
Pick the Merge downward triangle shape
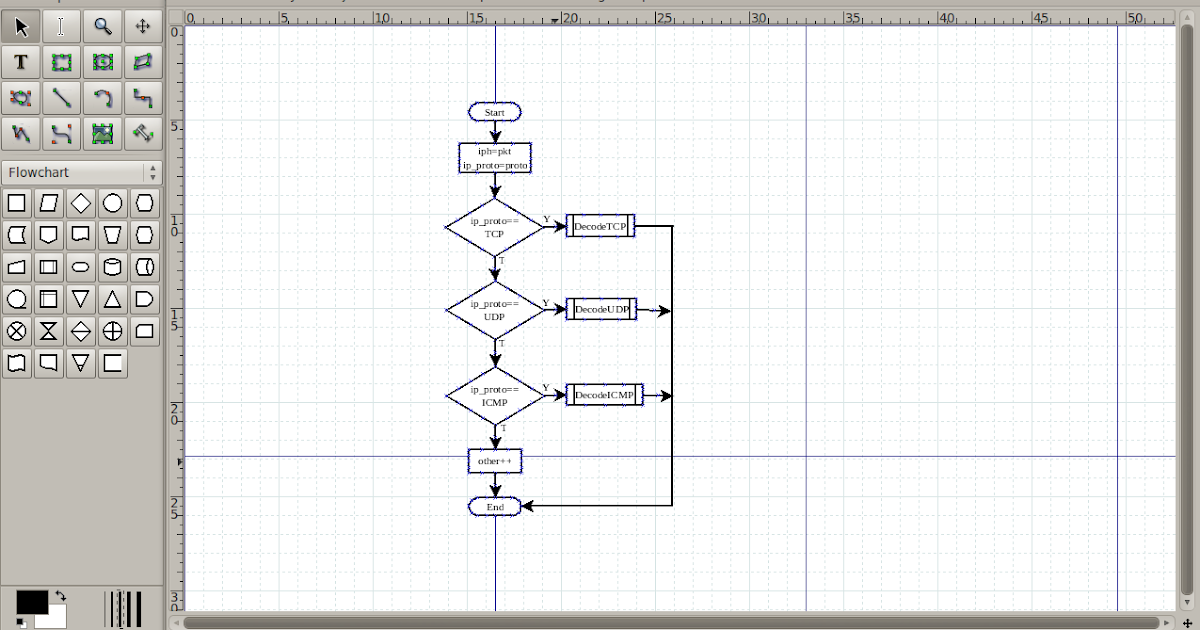click(81, 299)
